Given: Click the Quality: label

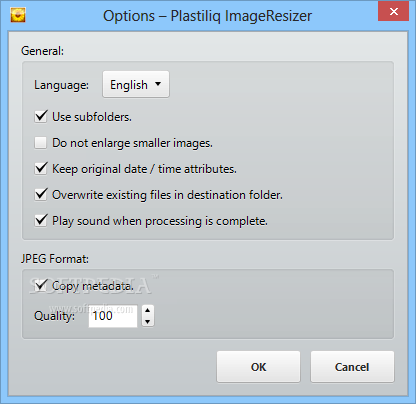Looking at the screenshot, I should coord(54,316).
